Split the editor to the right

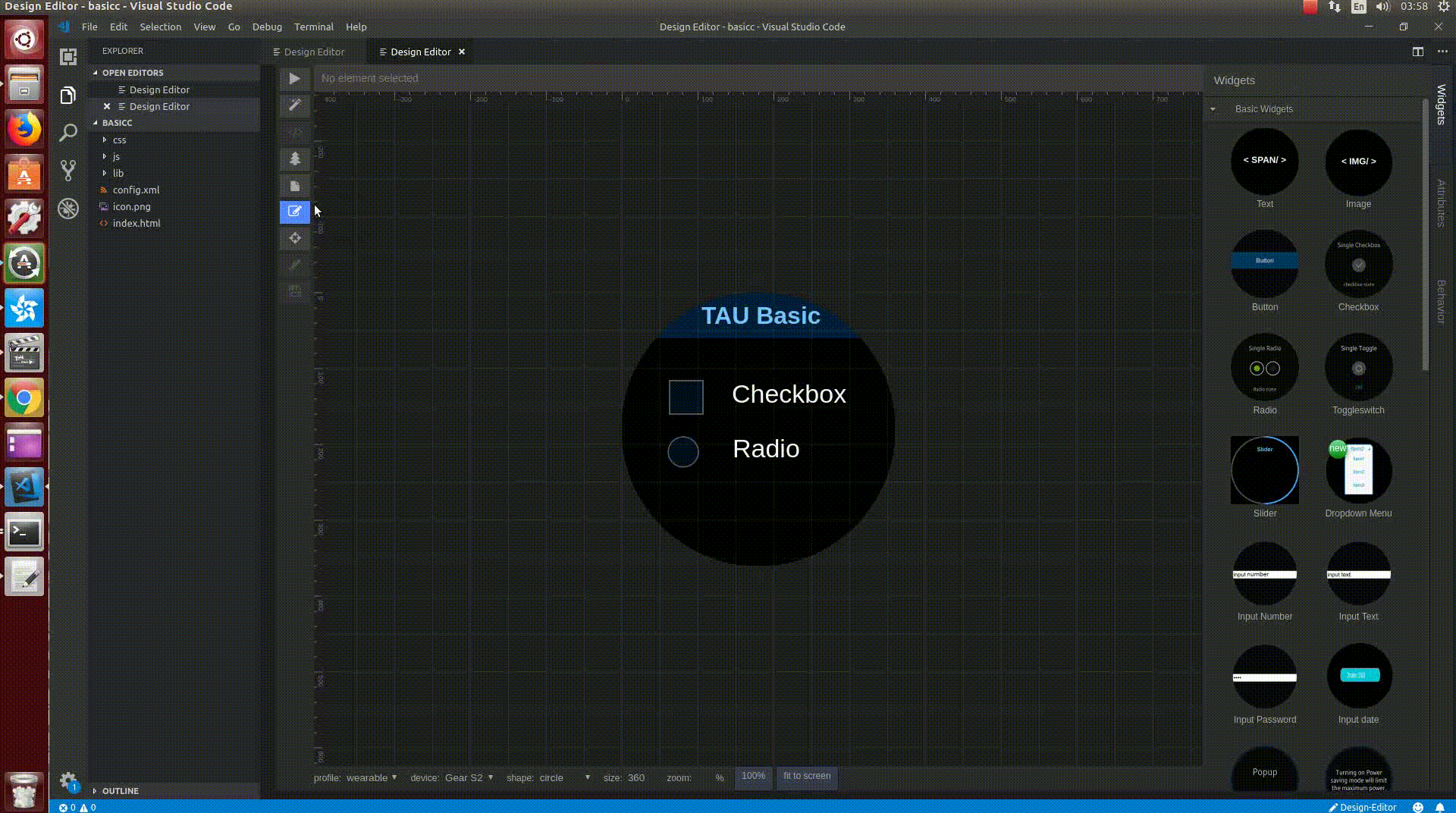(x=1417, y=52)
